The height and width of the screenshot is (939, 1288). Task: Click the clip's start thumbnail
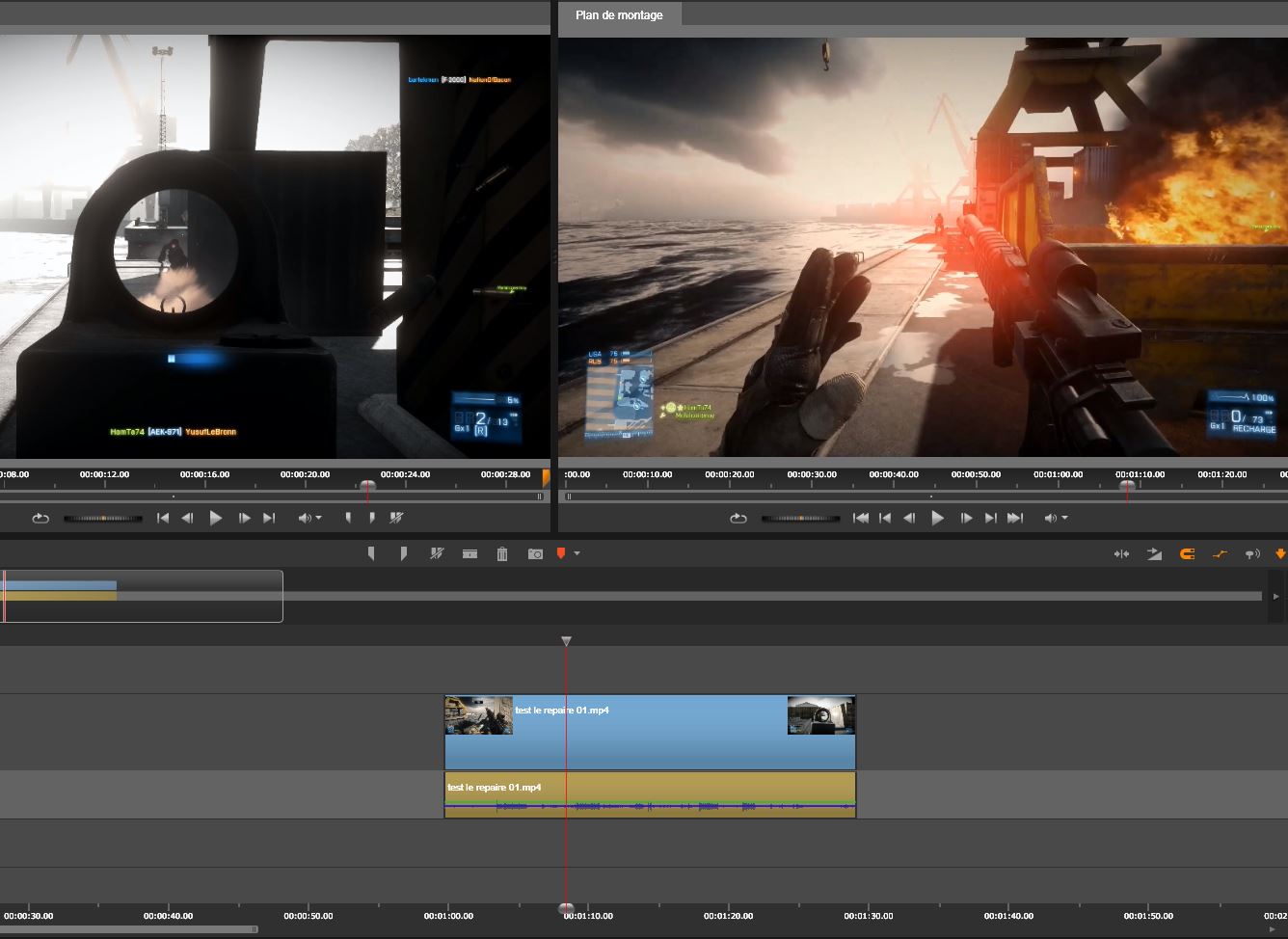(x=479, y=715)
